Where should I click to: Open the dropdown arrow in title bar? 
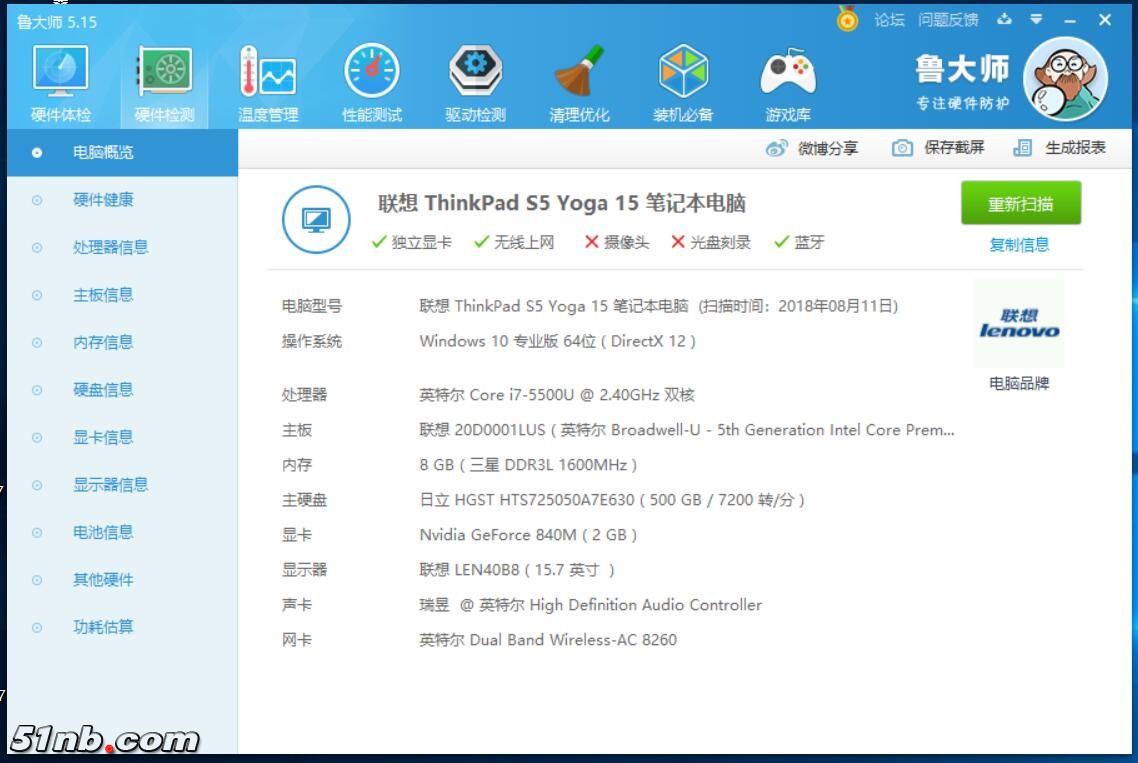[1037, 17]
